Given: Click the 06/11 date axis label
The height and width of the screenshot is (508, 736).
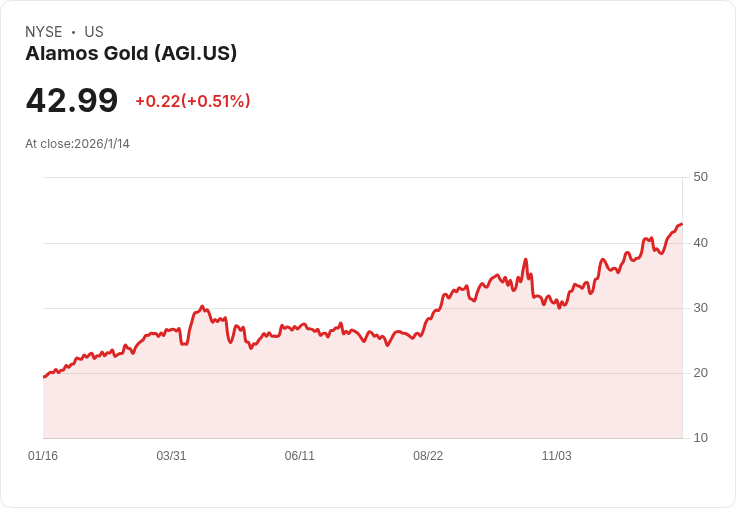Looking at the screenshot, I should (299, 455).
